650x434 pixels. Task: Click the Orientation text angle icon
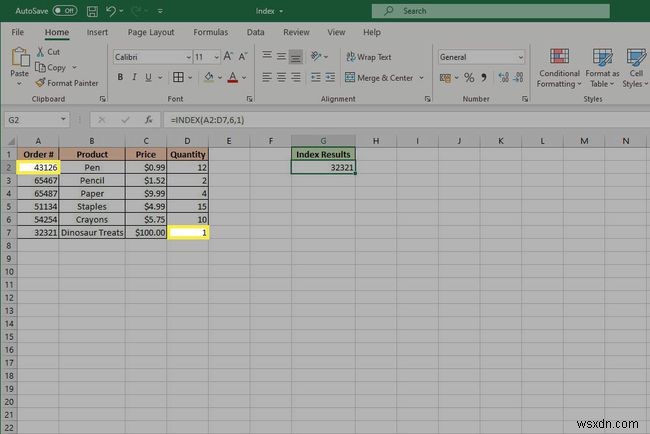tap(316, 56)
